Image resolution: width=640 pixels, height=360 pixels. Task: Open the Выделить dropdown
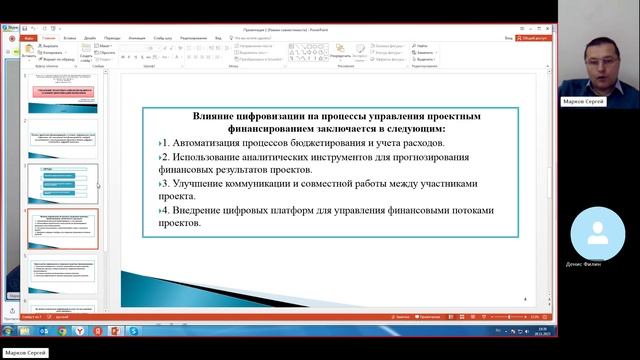[424, 59]
